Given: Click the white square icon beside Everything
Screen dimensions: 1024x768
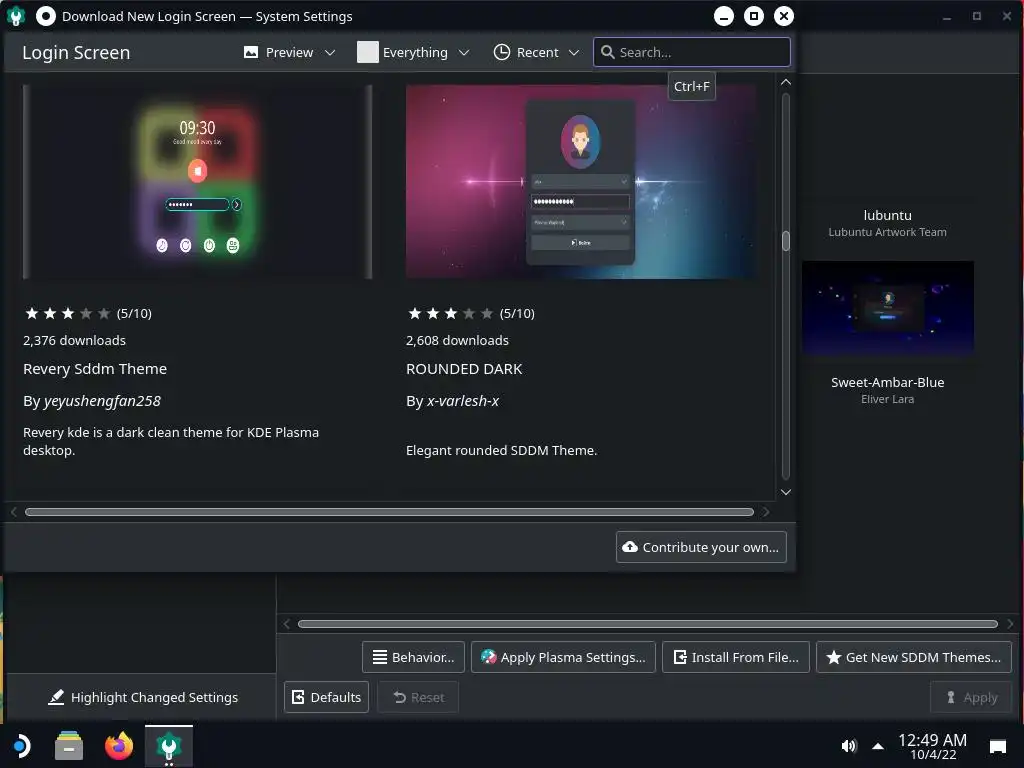Looking at the screenshot, I should [368, 52].
